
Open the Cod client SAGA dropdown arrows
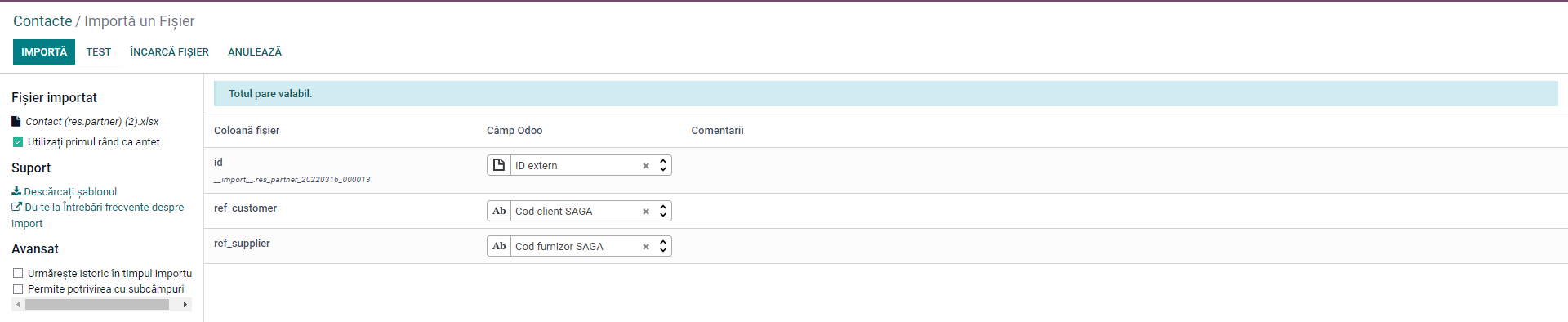663,211
